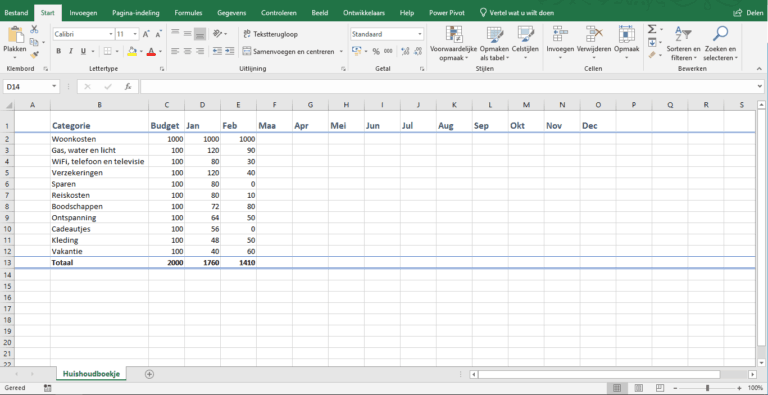This screenshot has width=768, height=395.
Task: Toggle italic formatting
Action: point(71,51)
